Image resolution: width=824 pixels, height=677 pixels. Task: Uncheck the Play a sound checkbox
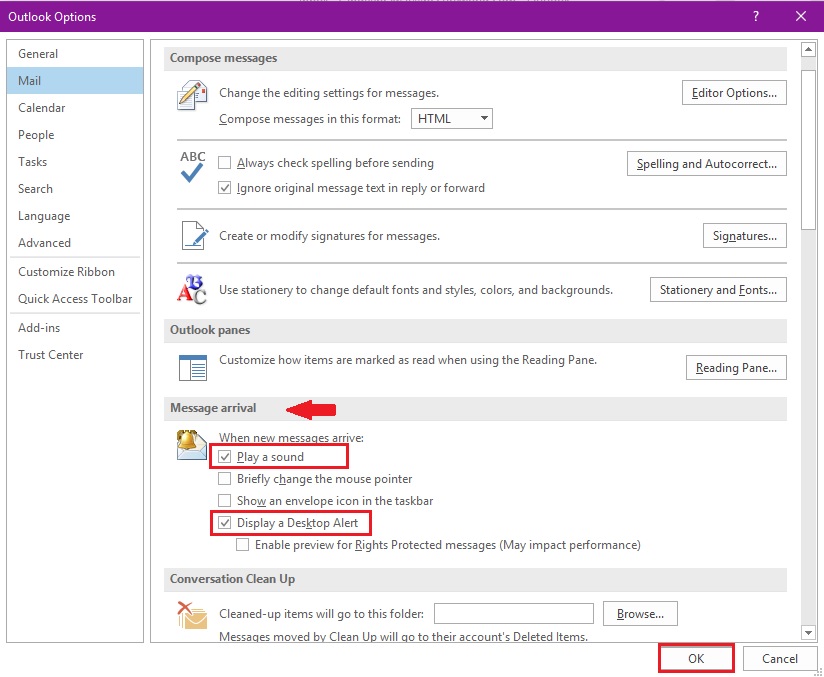[225, 457]
